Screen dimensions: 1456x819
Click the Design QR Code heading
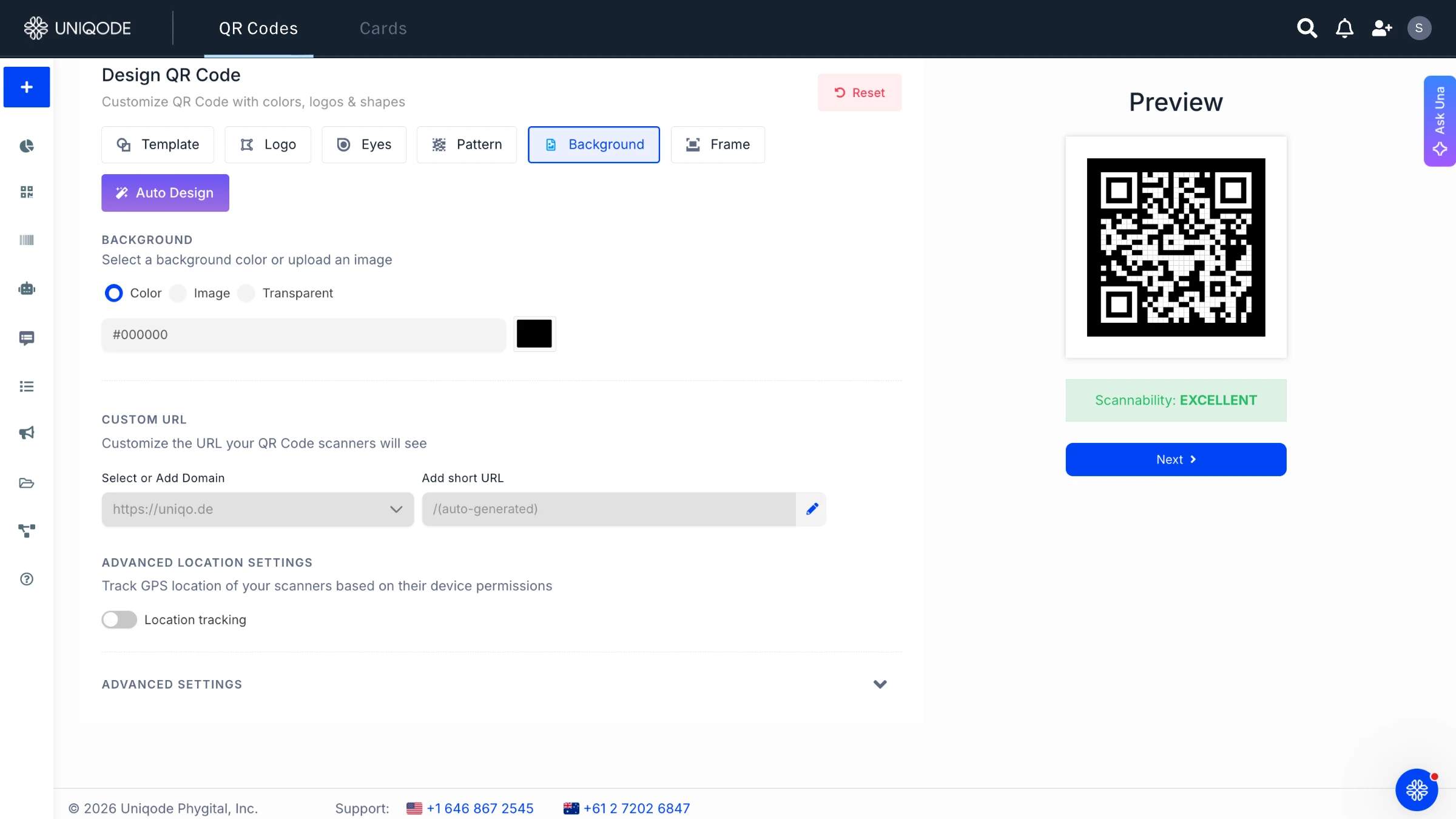(x=171, y=75)
